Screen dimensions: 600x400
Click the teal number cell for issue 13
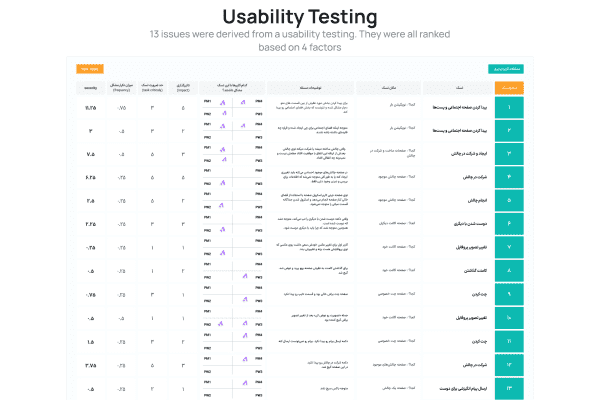click(x=509, y=389)
